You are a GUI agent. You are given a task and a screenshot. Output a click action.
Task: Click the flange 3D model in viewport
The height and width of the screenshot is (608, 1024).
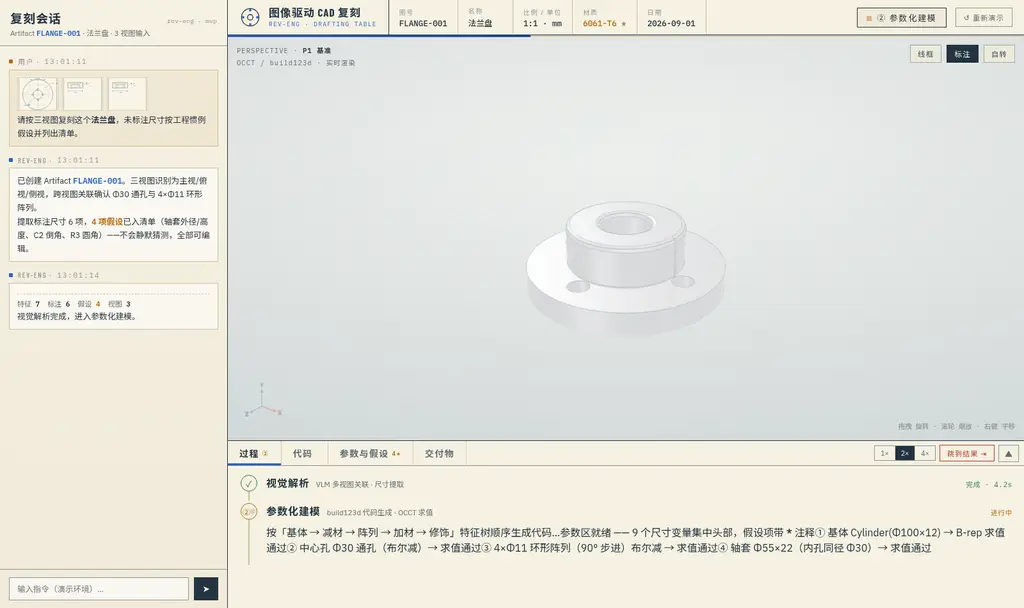point(626,268)
